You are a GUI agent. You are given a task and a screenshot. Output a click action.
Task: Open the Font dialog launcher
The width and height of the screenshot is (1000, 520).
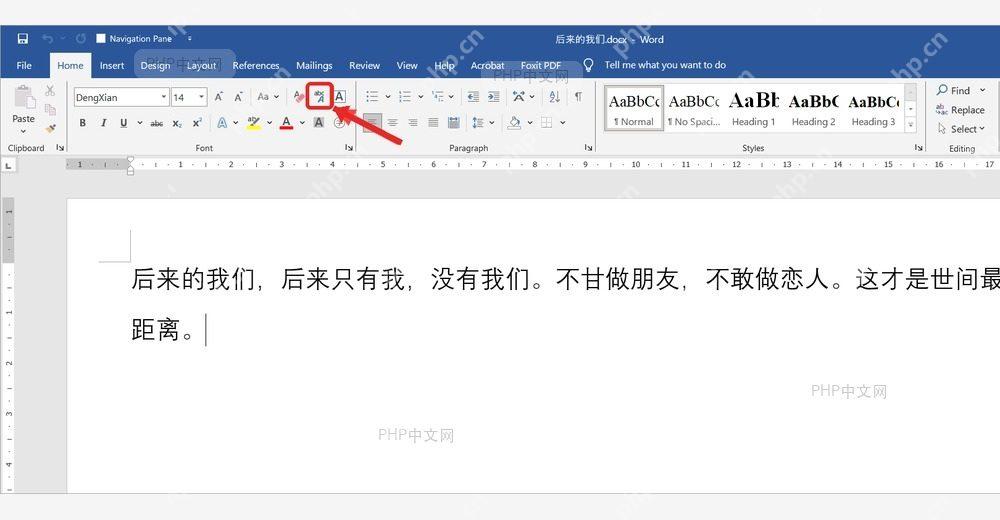click(349, 147)
